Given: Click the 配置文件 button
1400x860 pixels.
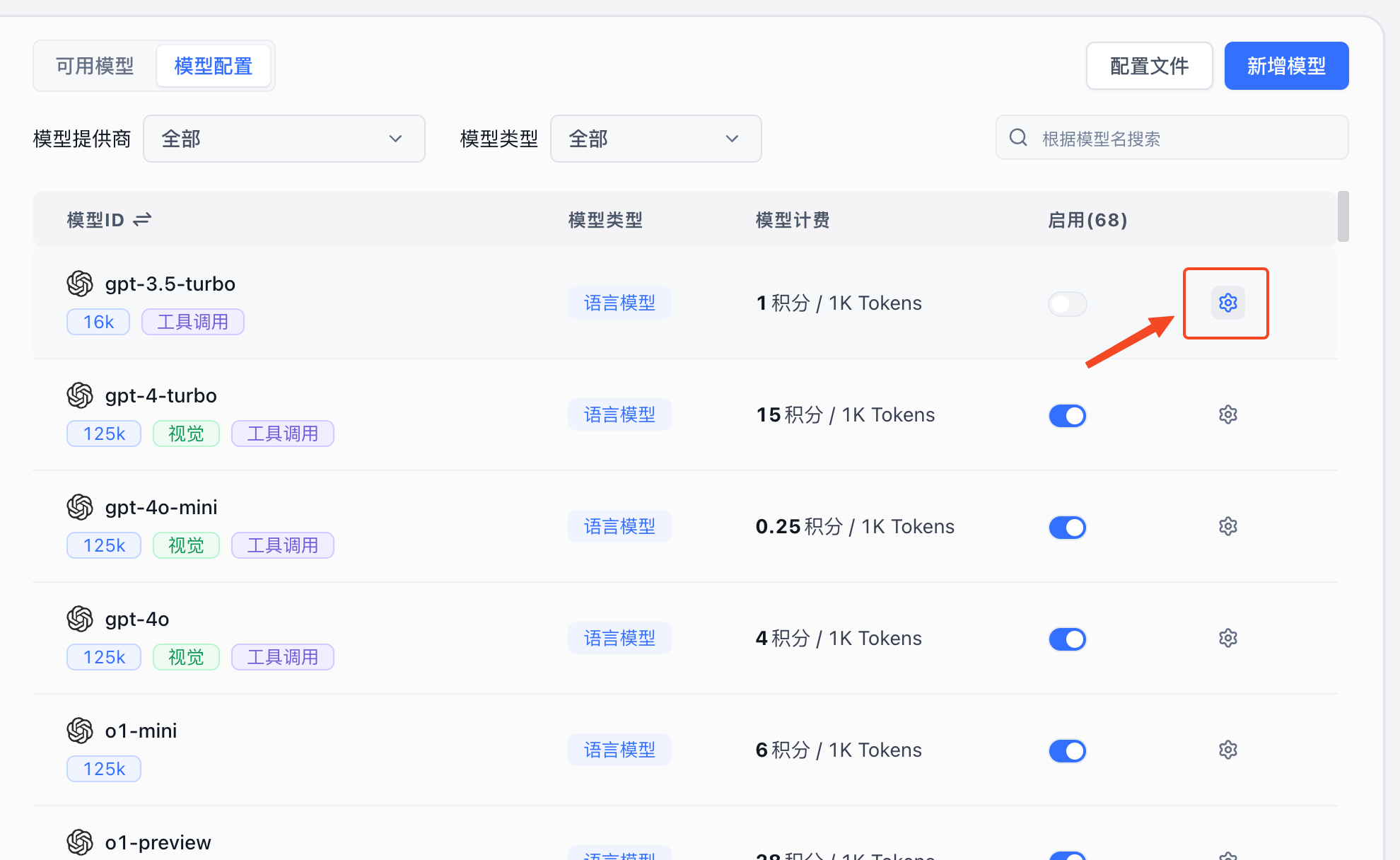Looking at the screenshot, I should click(x=1149, y=66).
